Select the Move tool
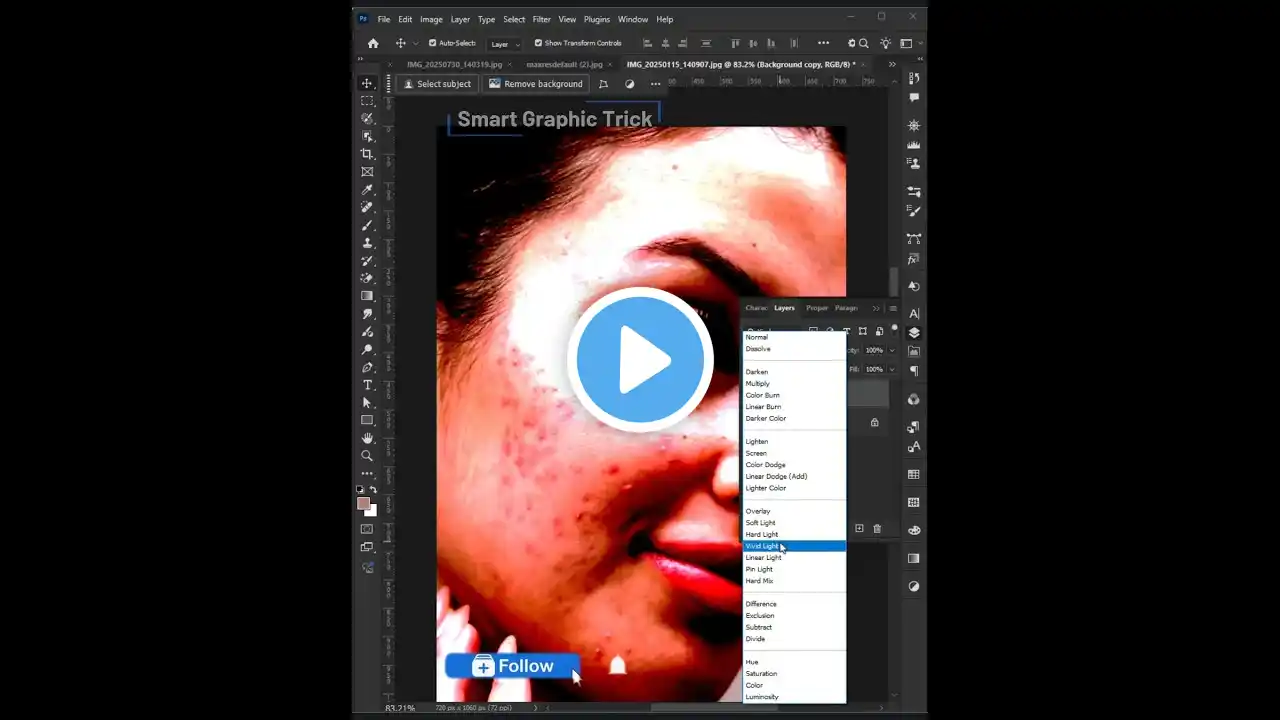Image resolution: width=1280 pixels, height=720 pixels. click(x=367, y=83)
